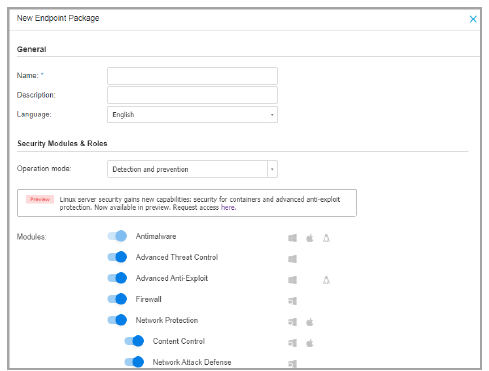Click the Windows icon beside Firewall
Viewport: 489px width, 371px height.
coord(292,301)
